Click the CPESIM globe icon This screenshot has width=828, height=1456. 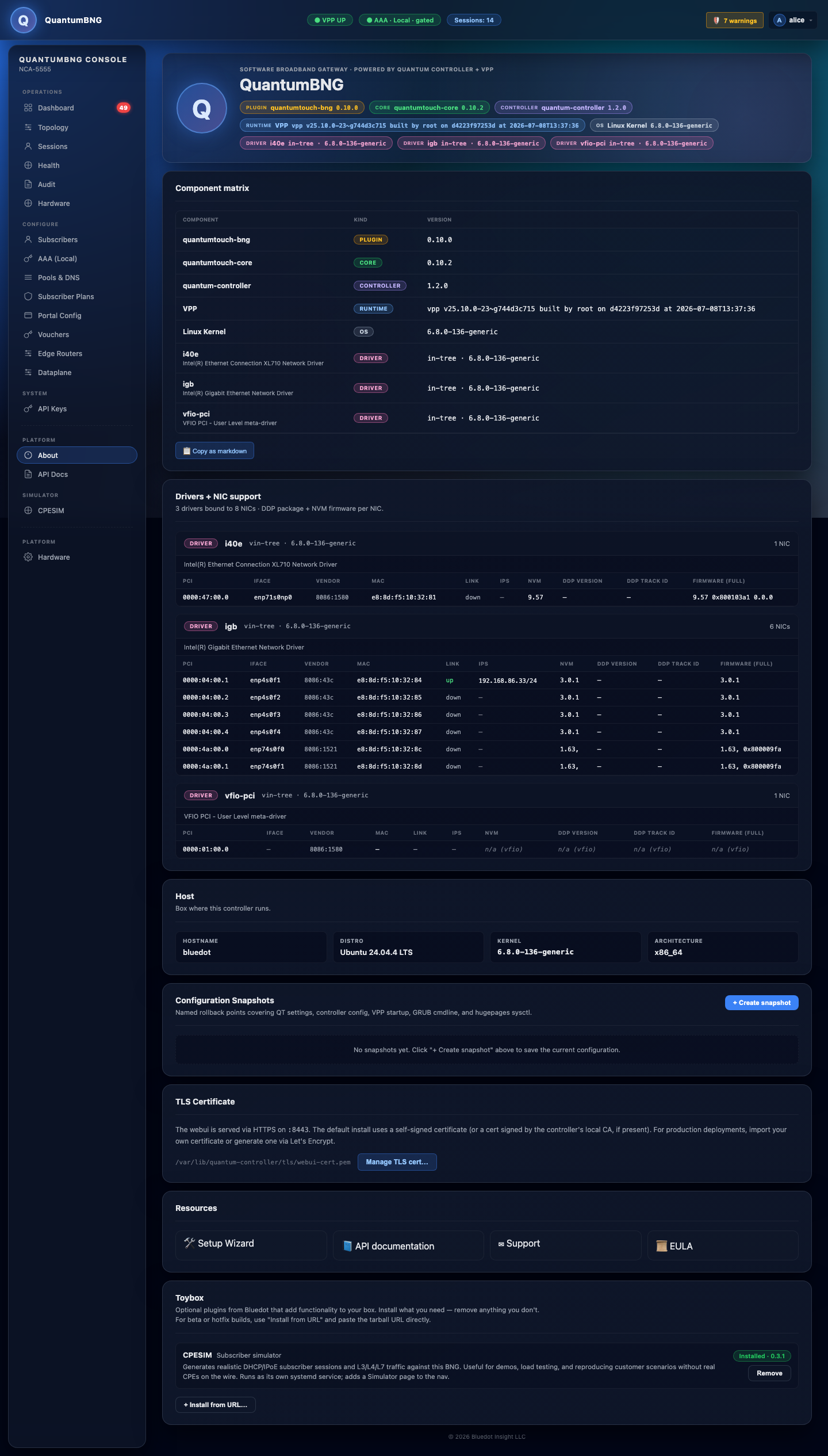(28, 510)
